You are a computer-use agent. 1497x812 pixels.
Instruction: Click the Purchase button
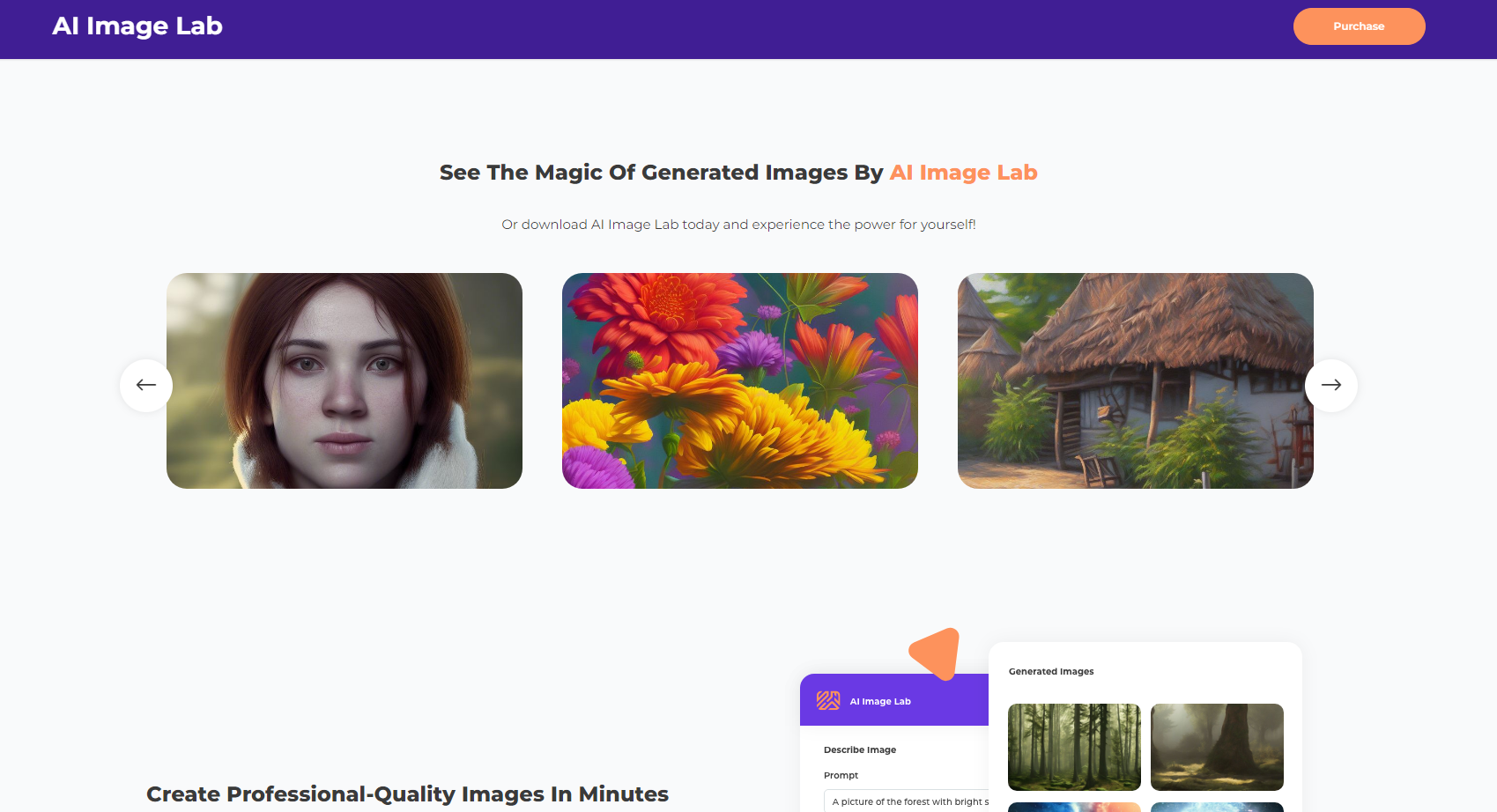click(x=1359, y=26)
